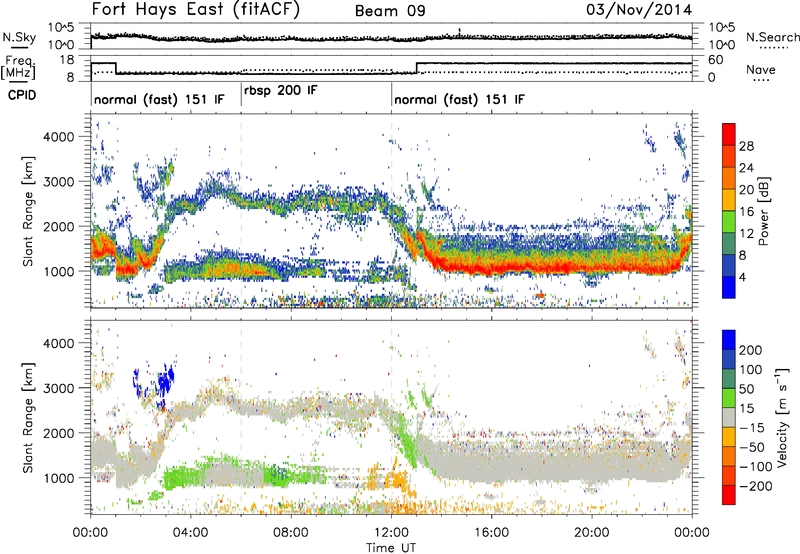Select the "Freq. [MHz]" axis label
This screenshot has height=554, width=800.
tap(18, 68)
